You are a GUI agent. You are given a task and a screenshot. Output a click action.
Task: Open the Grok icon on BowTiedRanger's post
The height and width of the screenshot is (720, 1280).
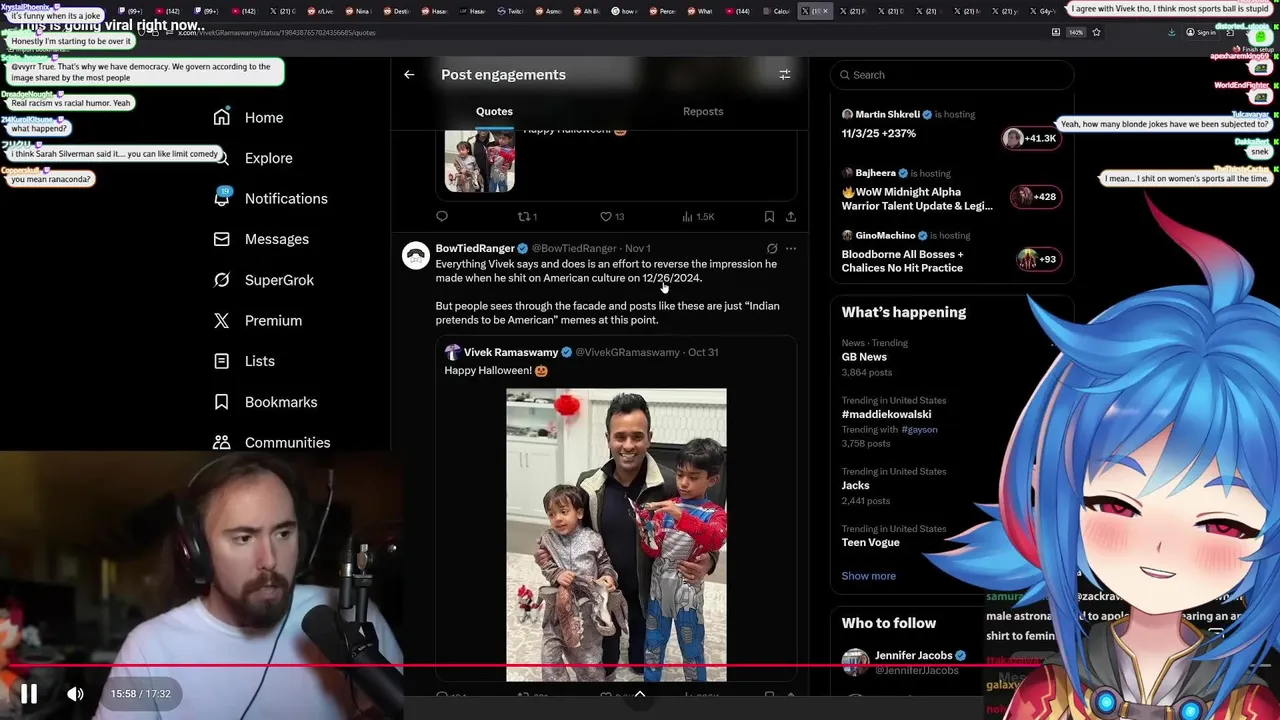(772, 248)
